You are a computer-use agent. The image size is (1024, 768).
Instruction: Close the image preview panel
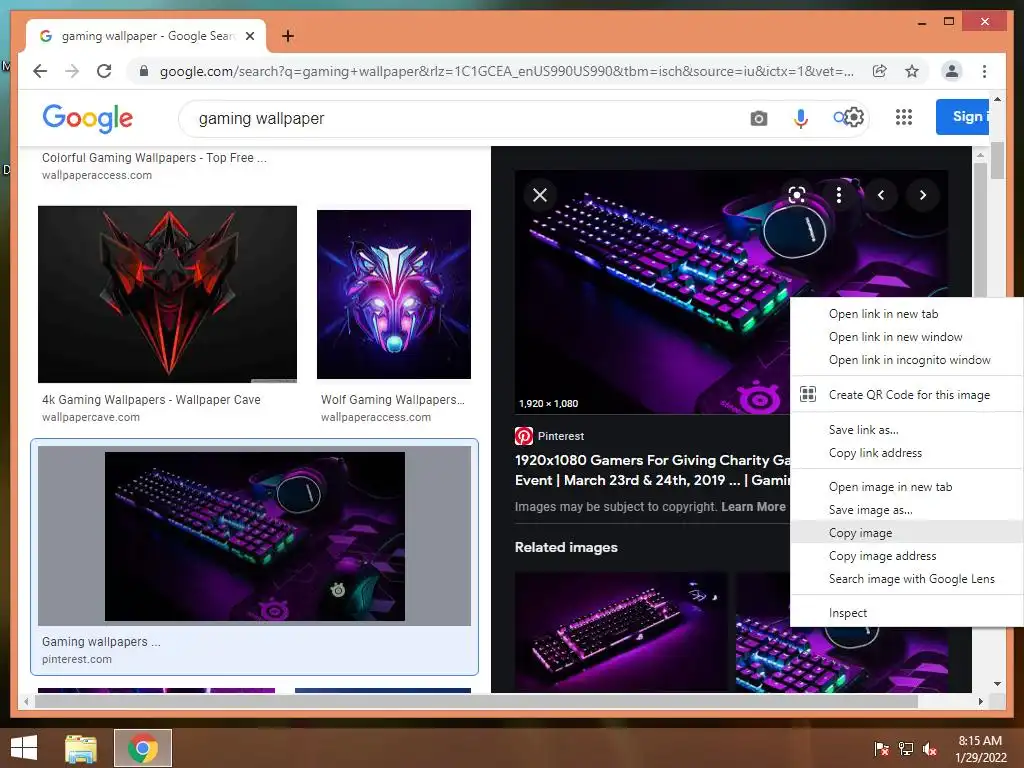pos(540,195)
